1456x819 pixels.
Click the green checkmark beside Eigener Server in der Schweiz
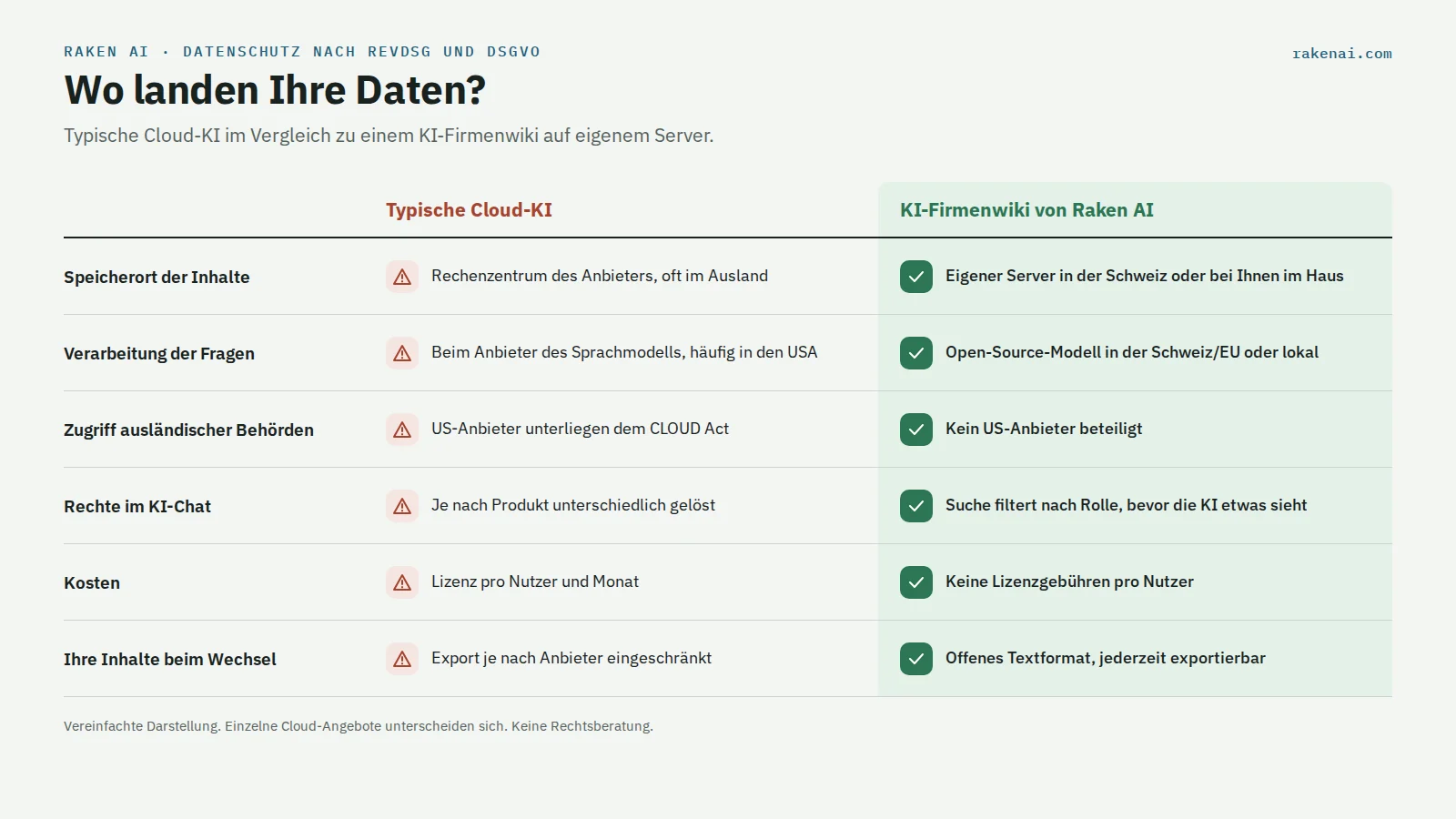(x=916, y=277)
